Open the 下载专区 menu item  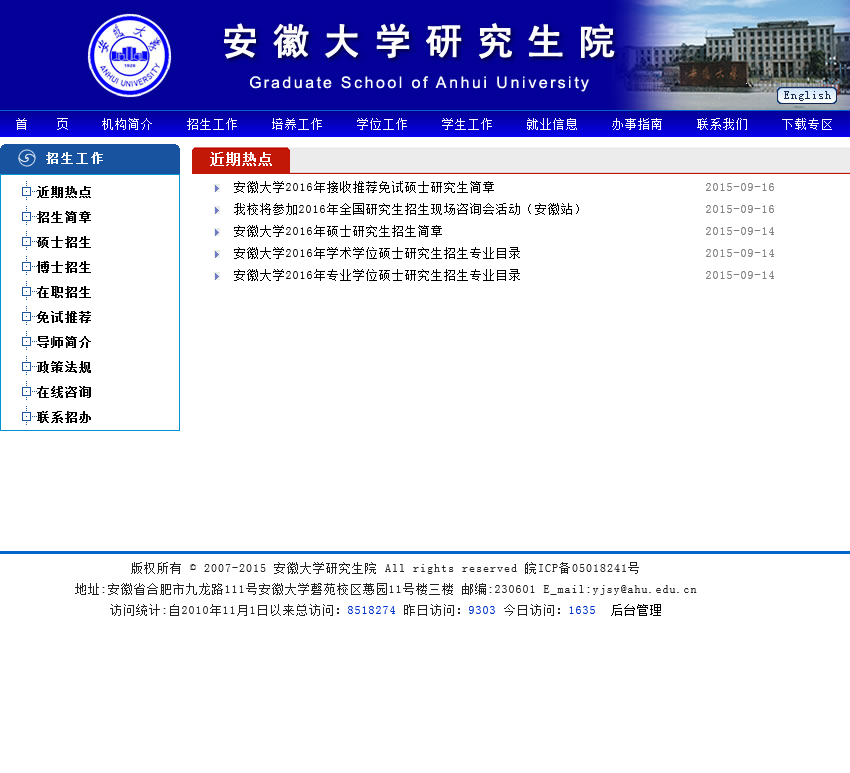(x=807, y=124)
